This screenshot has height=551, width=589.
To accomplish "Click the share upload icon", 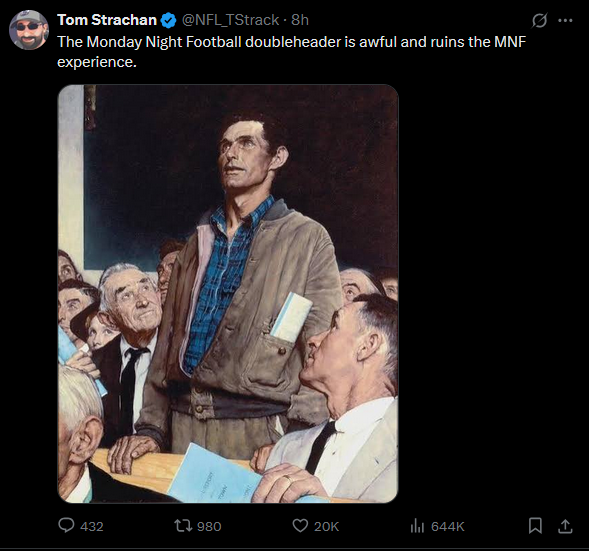I will click(565, 525).
